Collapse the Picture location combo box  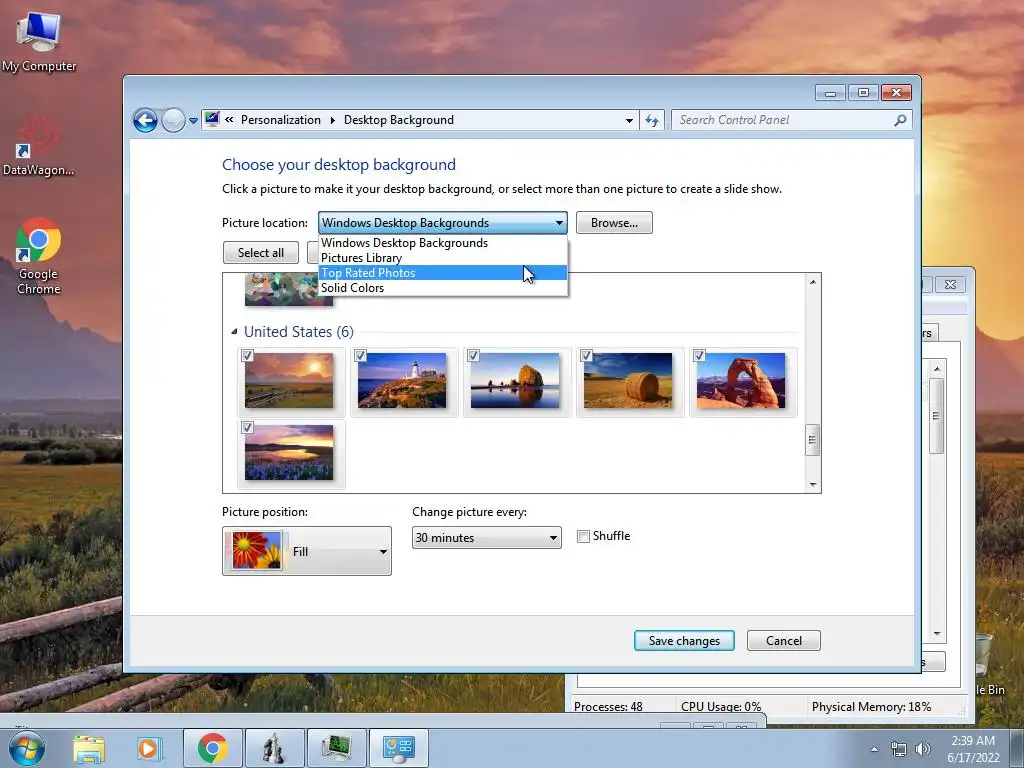click(442, 223)
